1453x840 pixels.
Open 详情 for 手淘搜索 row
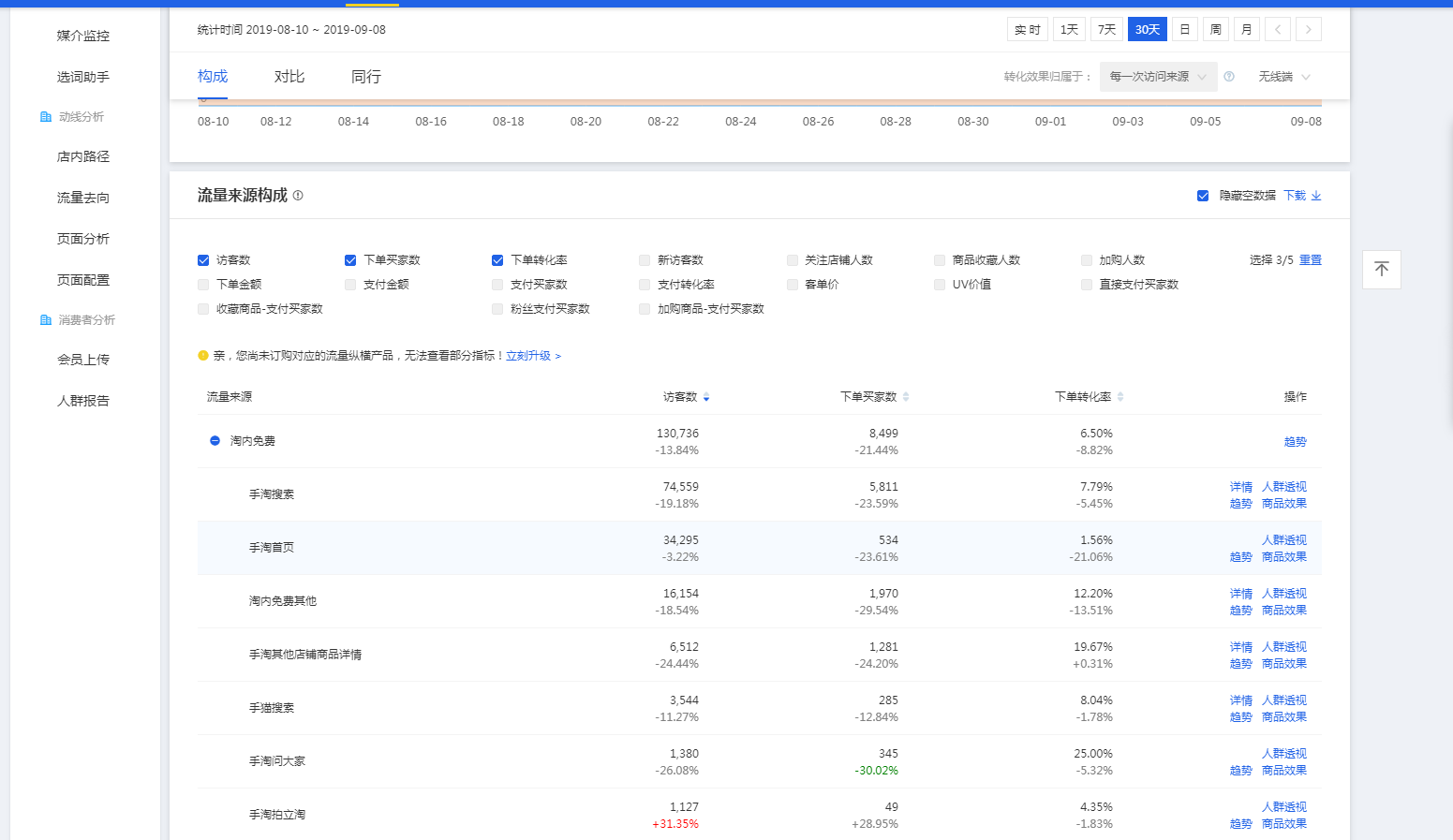[x=1241, y=487]
